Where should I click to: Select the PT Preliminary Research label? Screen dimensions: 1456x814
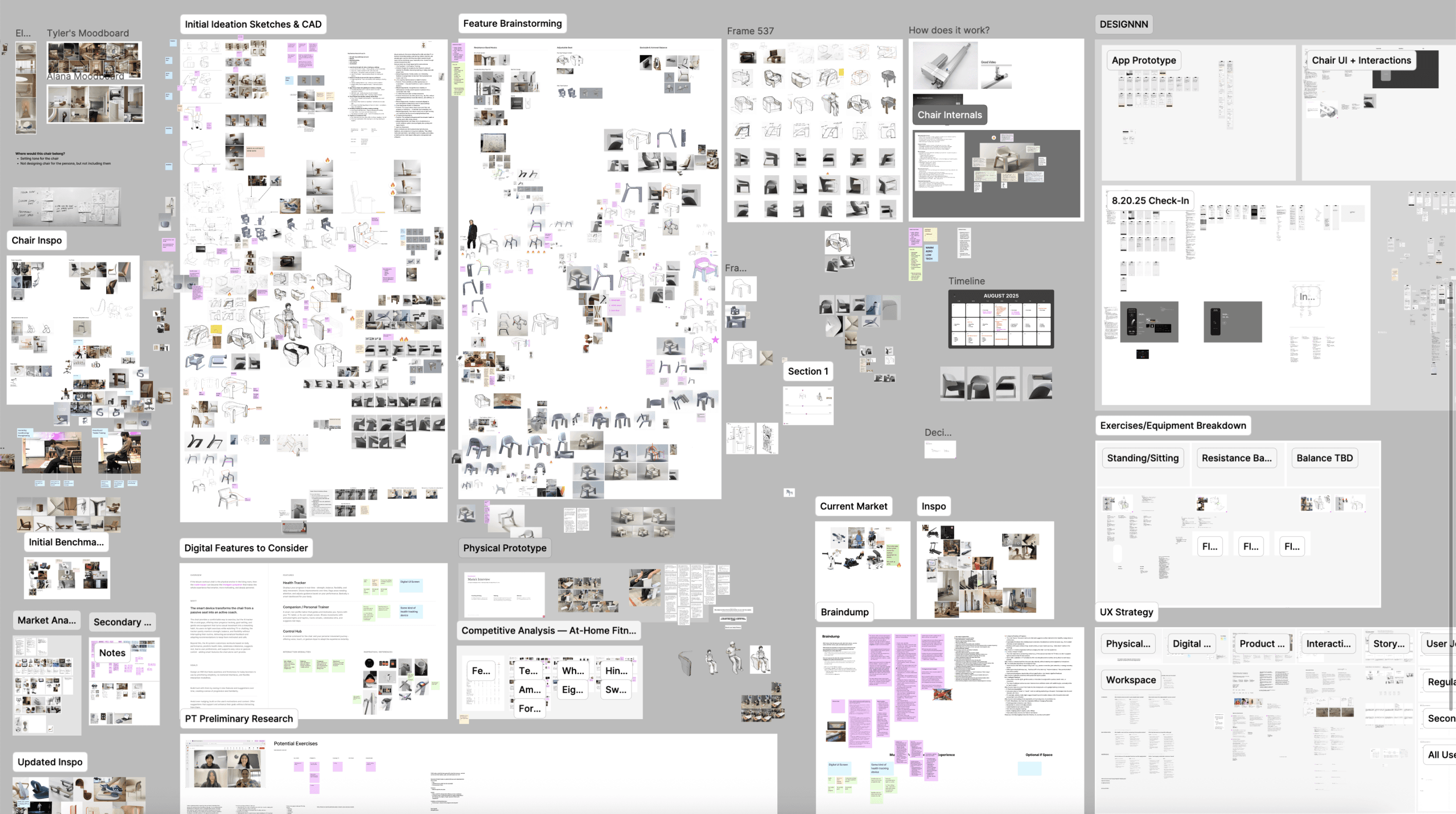pos(238,718)
